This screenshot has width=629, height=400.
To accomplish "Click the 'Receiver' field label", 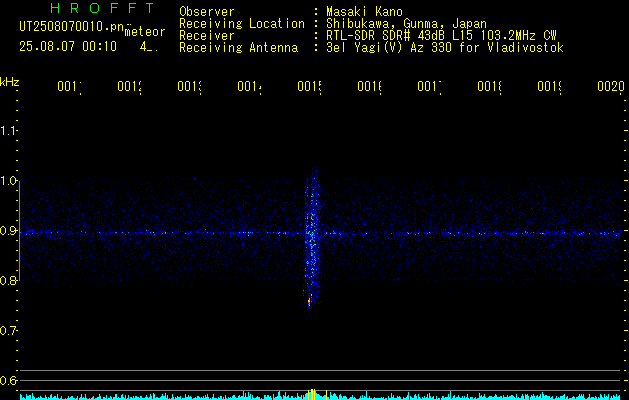I will [x=207, y=36].
